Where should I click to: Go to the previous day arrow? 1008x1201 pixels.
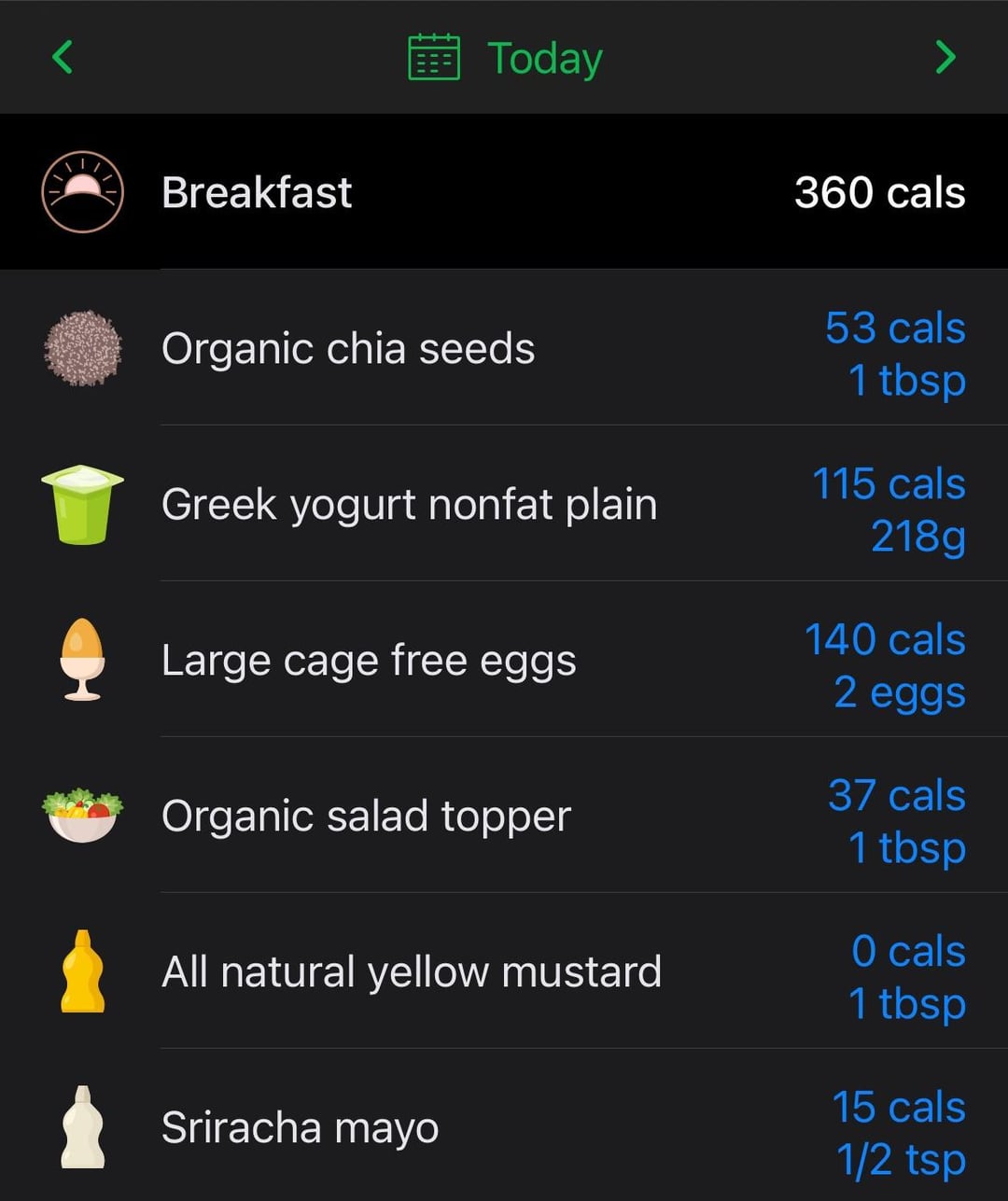[63, 57]
